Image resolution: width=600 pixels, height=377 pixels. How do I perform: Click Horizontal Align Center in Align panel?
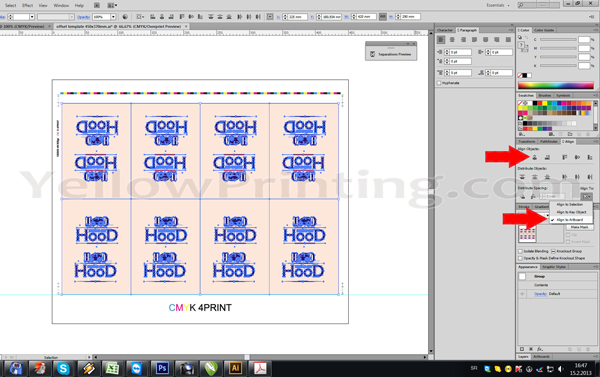[x=535, y=157]
